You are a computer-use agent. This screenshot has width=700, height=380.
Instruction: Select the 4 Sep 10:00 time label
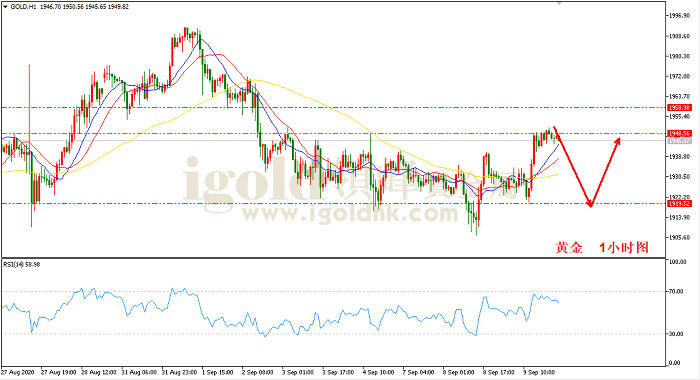pos(378,372)
